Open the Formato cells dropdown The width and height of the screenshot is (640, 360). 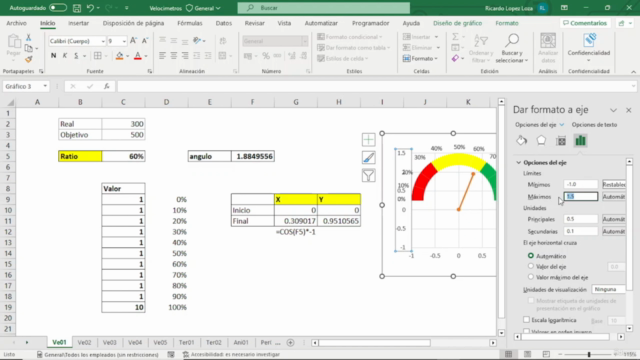pyautogui.click(x=420, y=58)
